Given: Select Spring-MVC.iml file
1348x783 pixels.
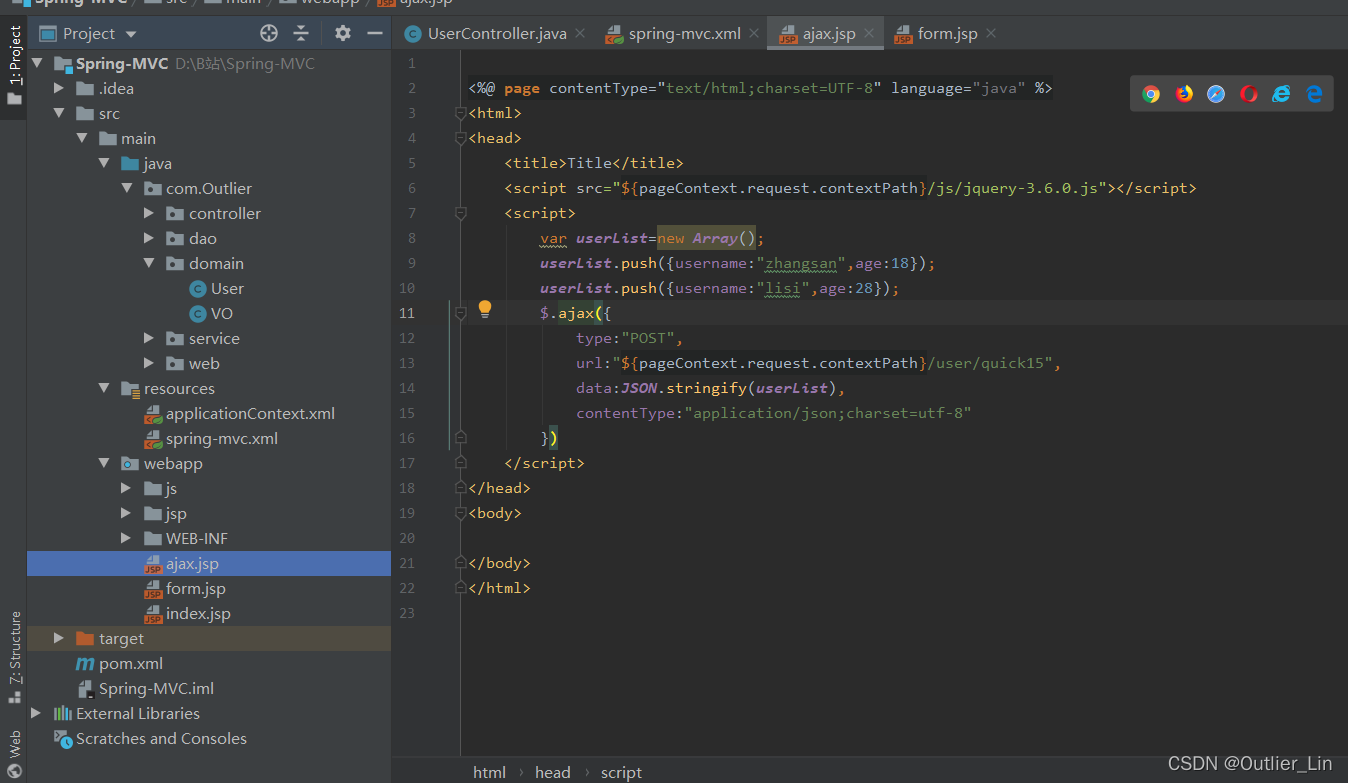Looking at the screenshot, I should point(146,689).
